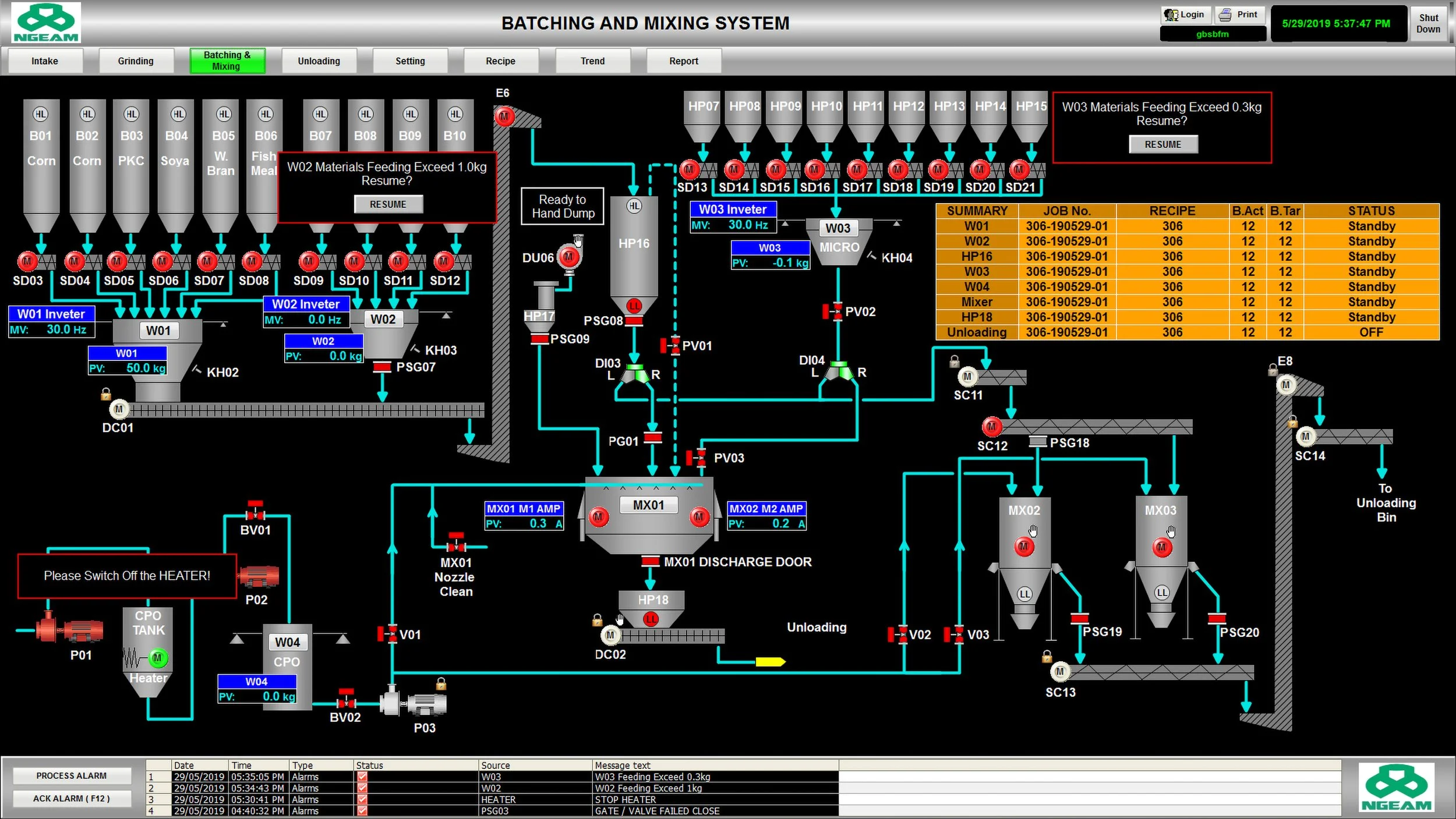The height and width of the screenshot is (819, 1456).
Task: Click the ACK ALARM (F12) button
Action: coord(72,798)
